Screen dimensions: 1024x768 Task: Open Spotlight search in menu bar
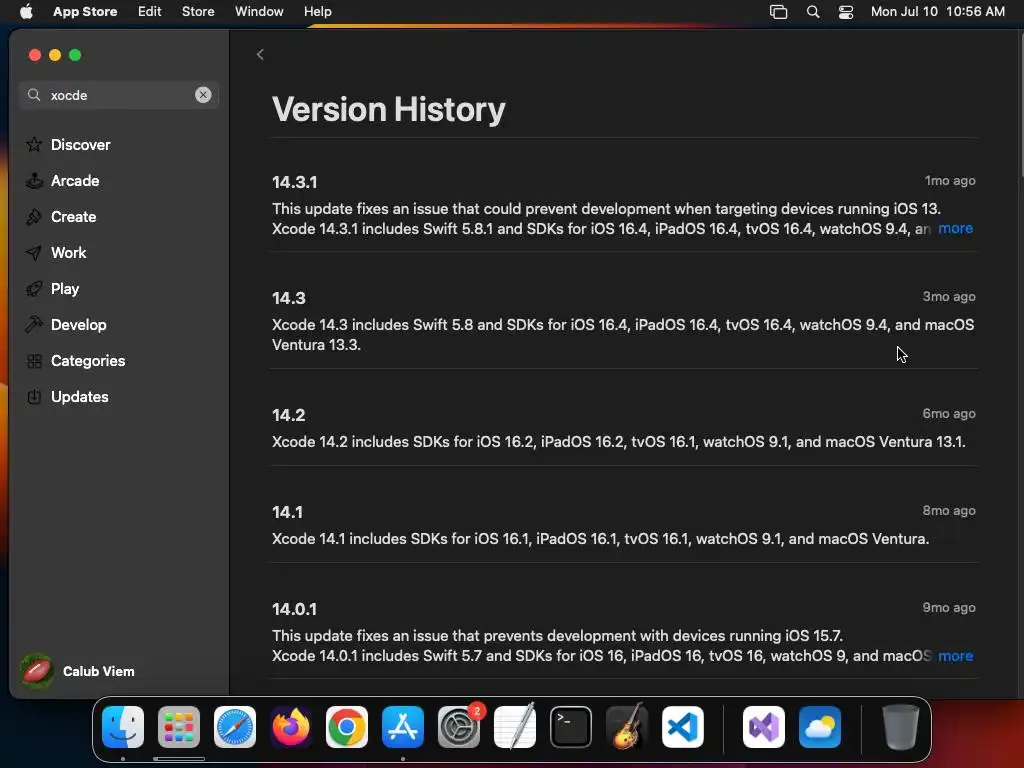[813, 12]
